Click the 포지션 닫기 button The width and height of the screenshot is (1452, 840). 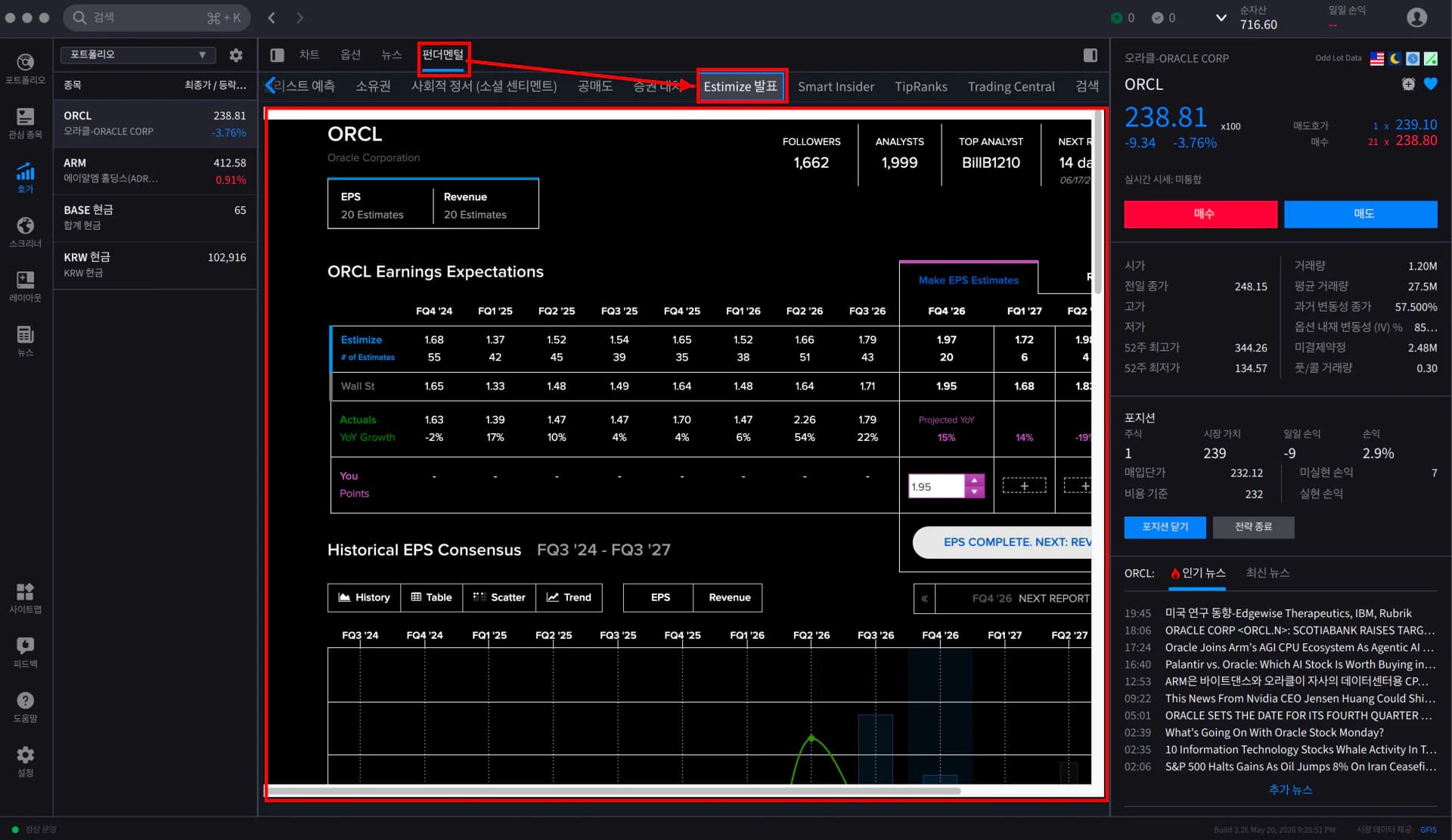coord(1165,527)
